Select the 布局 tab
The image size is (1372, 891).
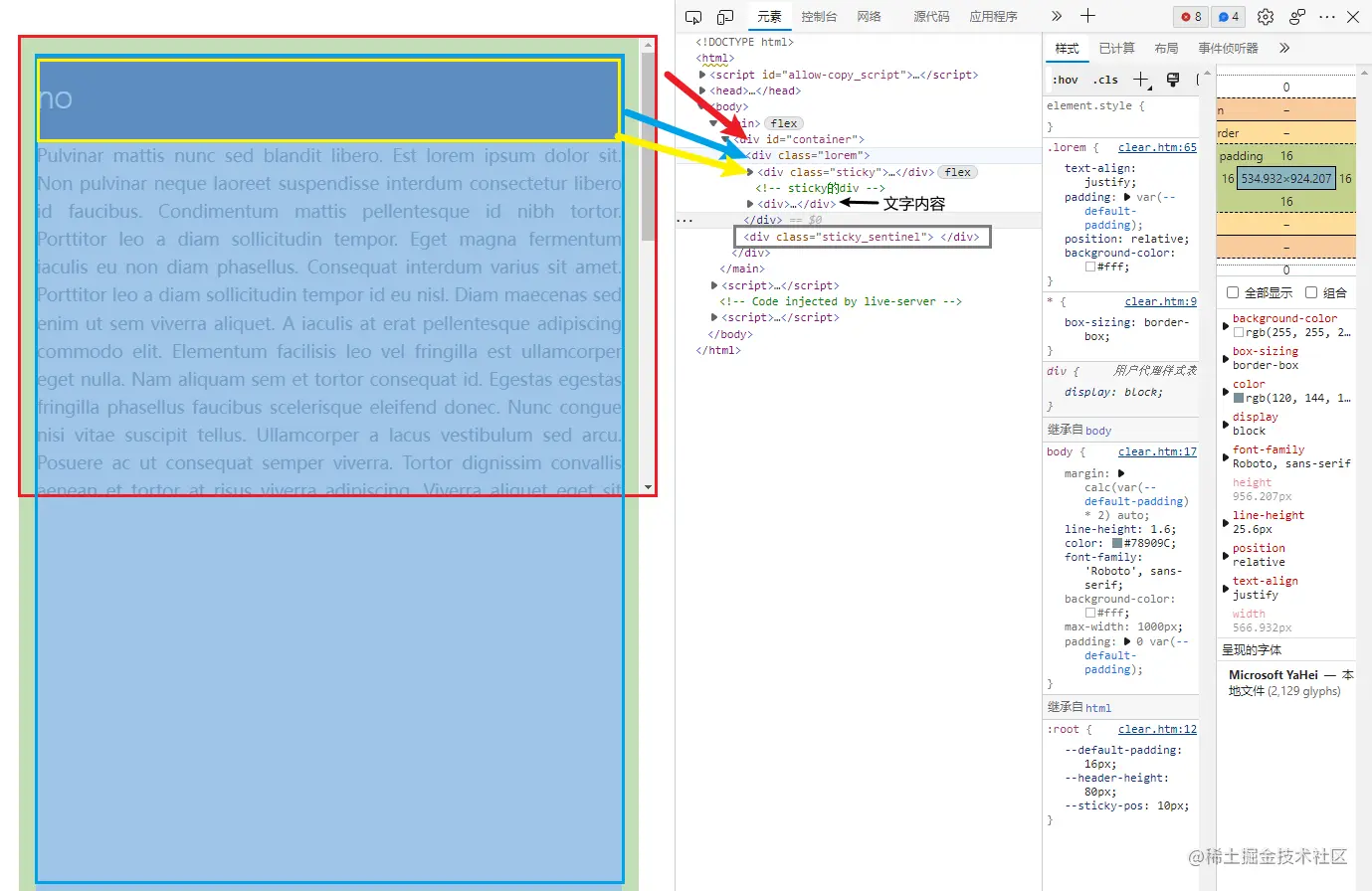pos(1166,48)
